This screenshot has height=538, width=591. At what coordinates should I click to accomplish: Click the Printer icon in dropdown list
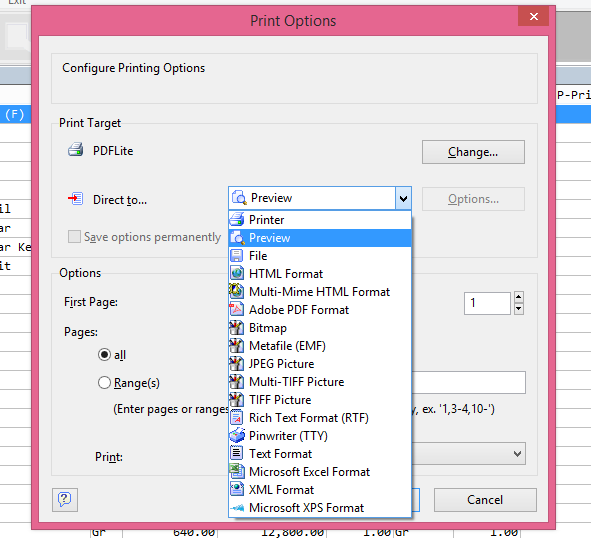coord(237,219)
